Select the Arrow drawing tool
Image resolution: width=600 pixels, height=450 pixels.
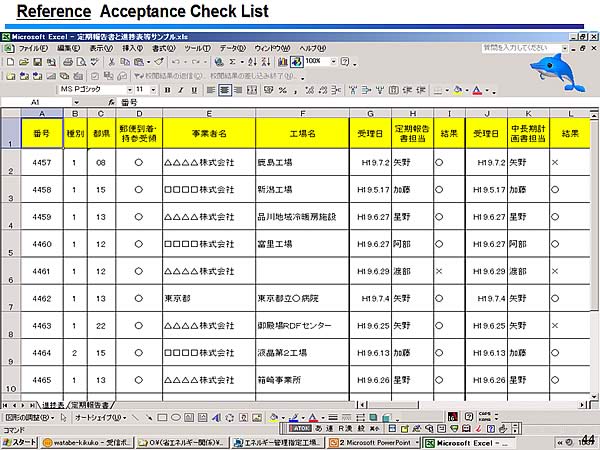tap(148, 417)
